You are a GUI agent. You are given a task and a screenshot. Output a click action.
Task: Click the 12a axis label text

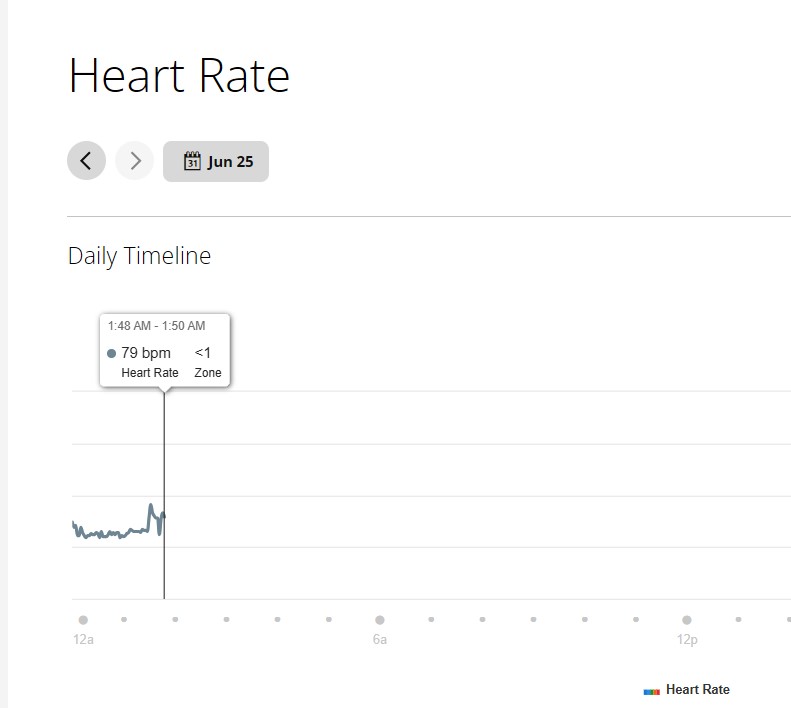[83, 639]
